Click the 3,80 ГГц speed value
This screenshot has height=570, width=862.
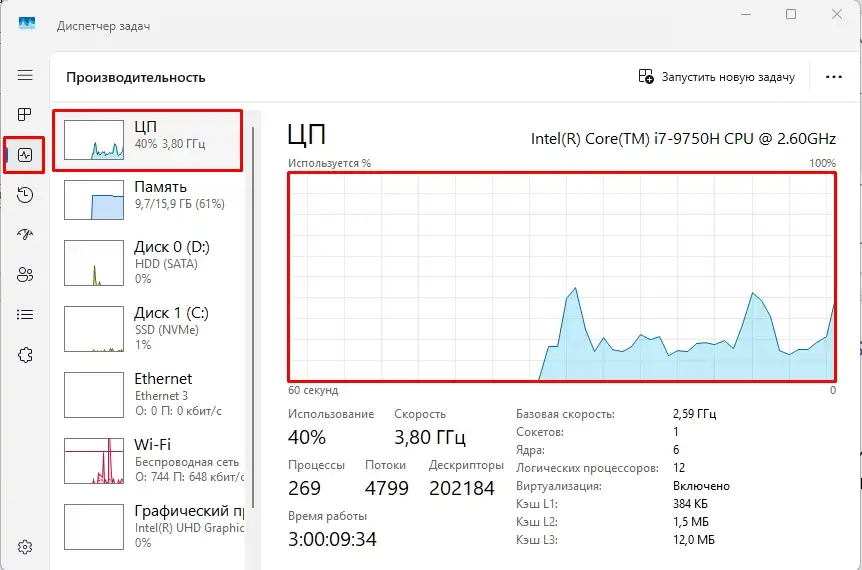(x=430, y=438)
